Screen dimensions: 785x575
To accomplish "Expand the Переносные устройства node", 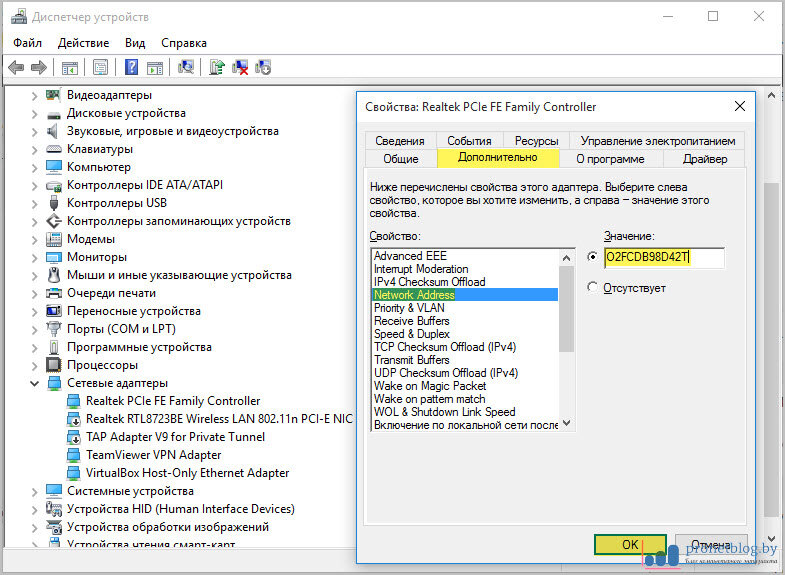I will point(34,312).
